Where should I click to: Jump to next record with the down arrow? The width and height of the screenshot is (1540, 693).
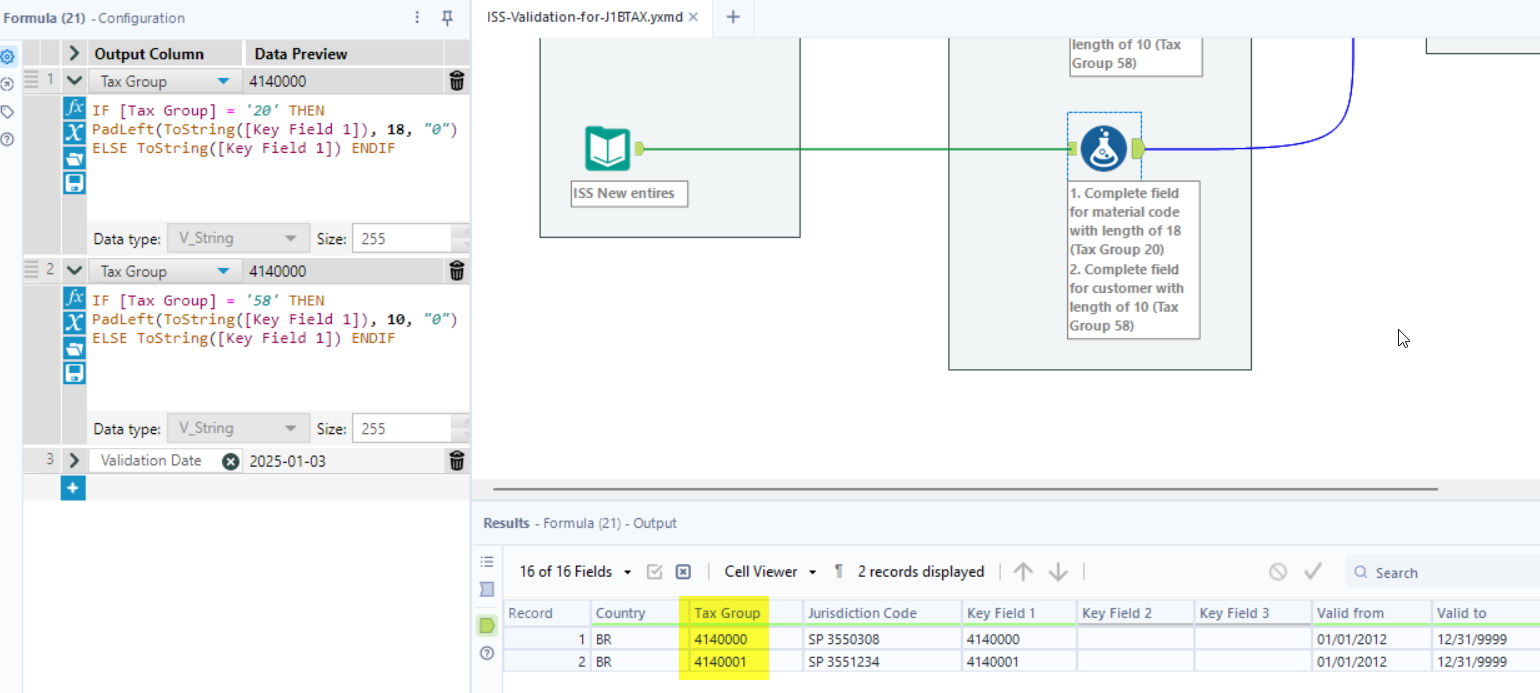(1057, 571)
